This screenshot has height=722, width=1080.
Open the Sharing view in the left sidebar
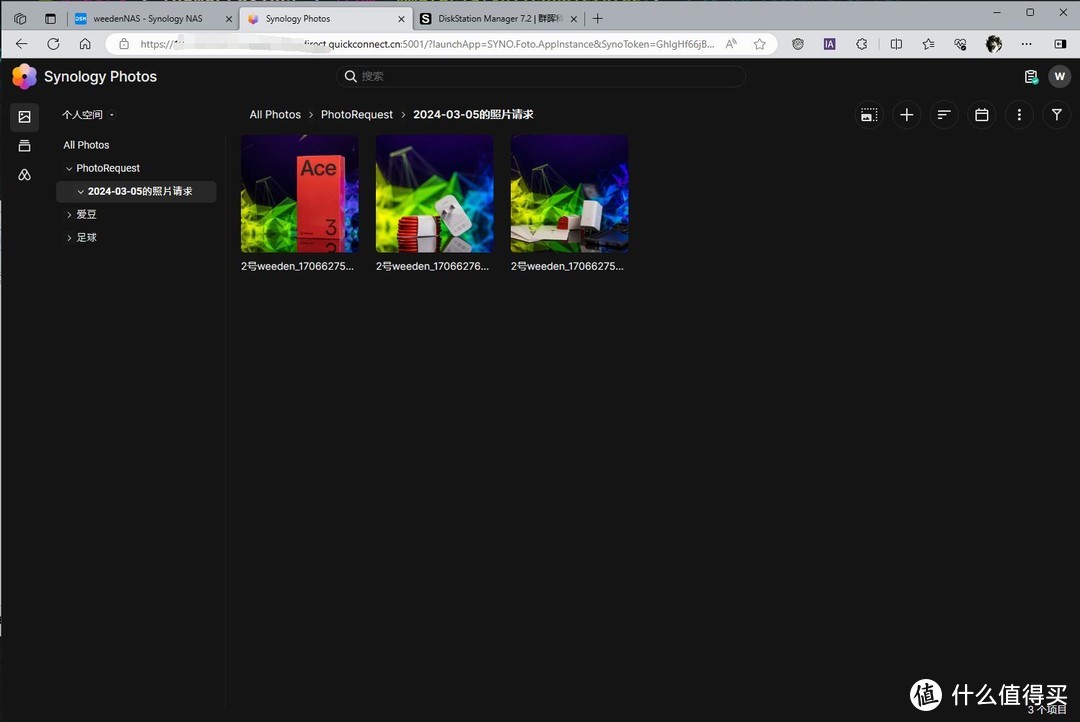pyautogui.click(x=24, y=175)
